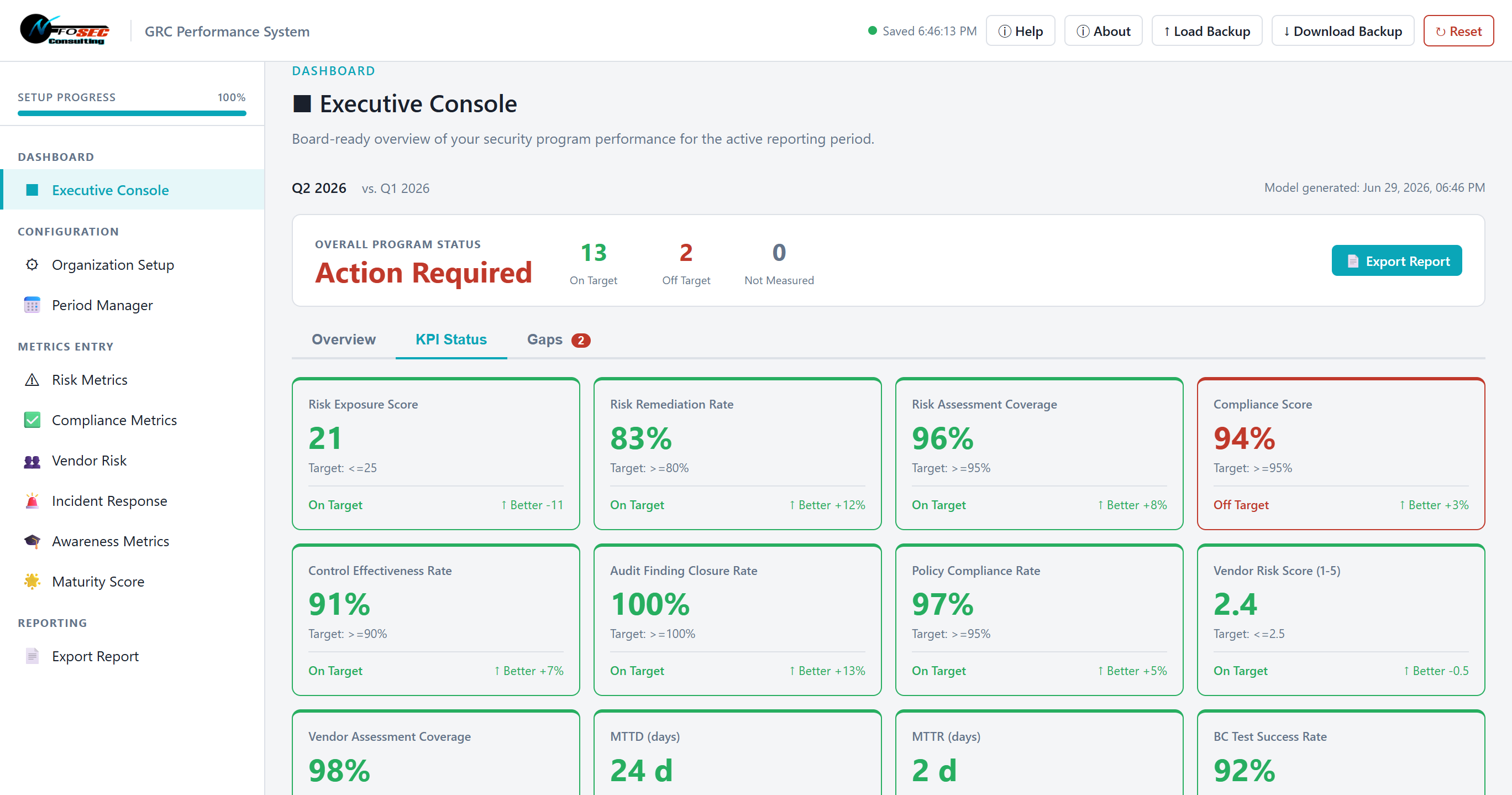Image resolution: width=1512 pixels, height=795 pixels.
Task: Go to Incident Response metrics
Action: tap(133, 500)
